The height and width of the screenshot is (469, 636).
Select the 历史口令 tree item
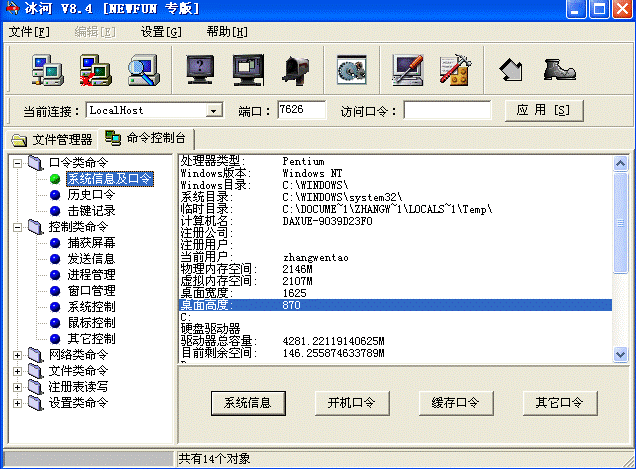(x=91, y=195)
